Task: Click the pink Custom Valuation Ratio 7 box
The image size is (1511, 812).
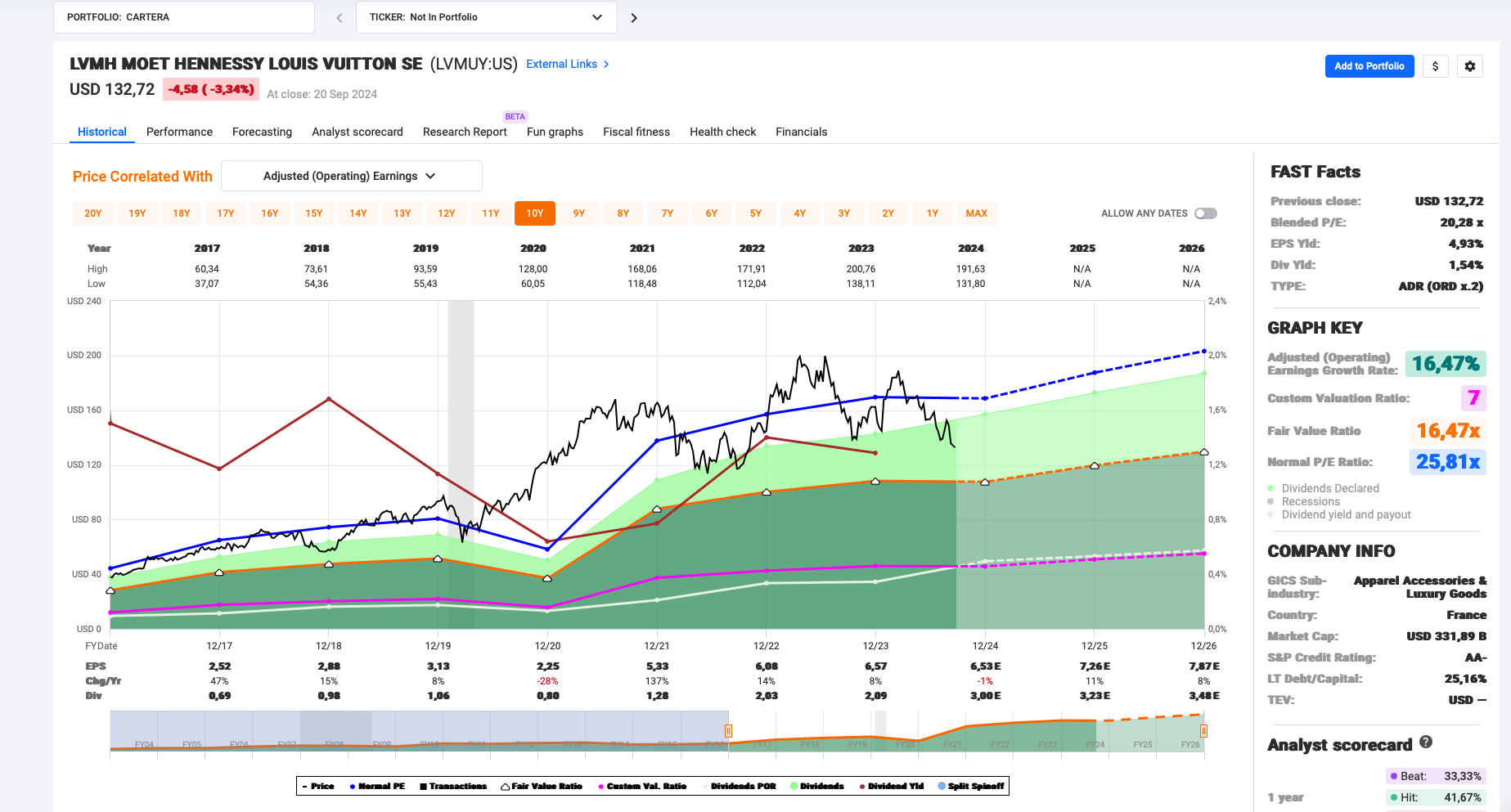Action: (x=1473, y=398)
